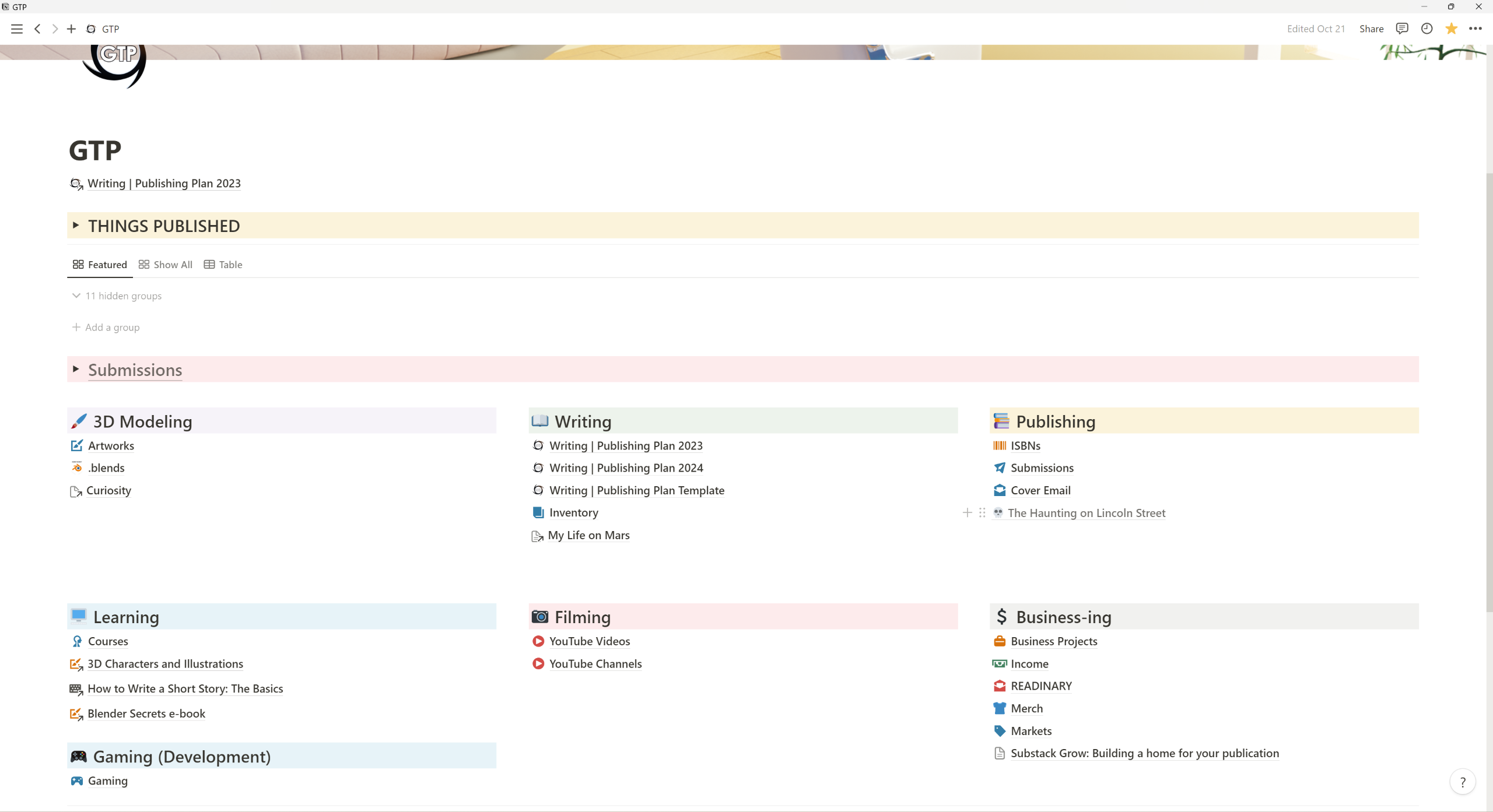
Task: Open Writing | Publishing Plan Template
Action: coord(637,490)
